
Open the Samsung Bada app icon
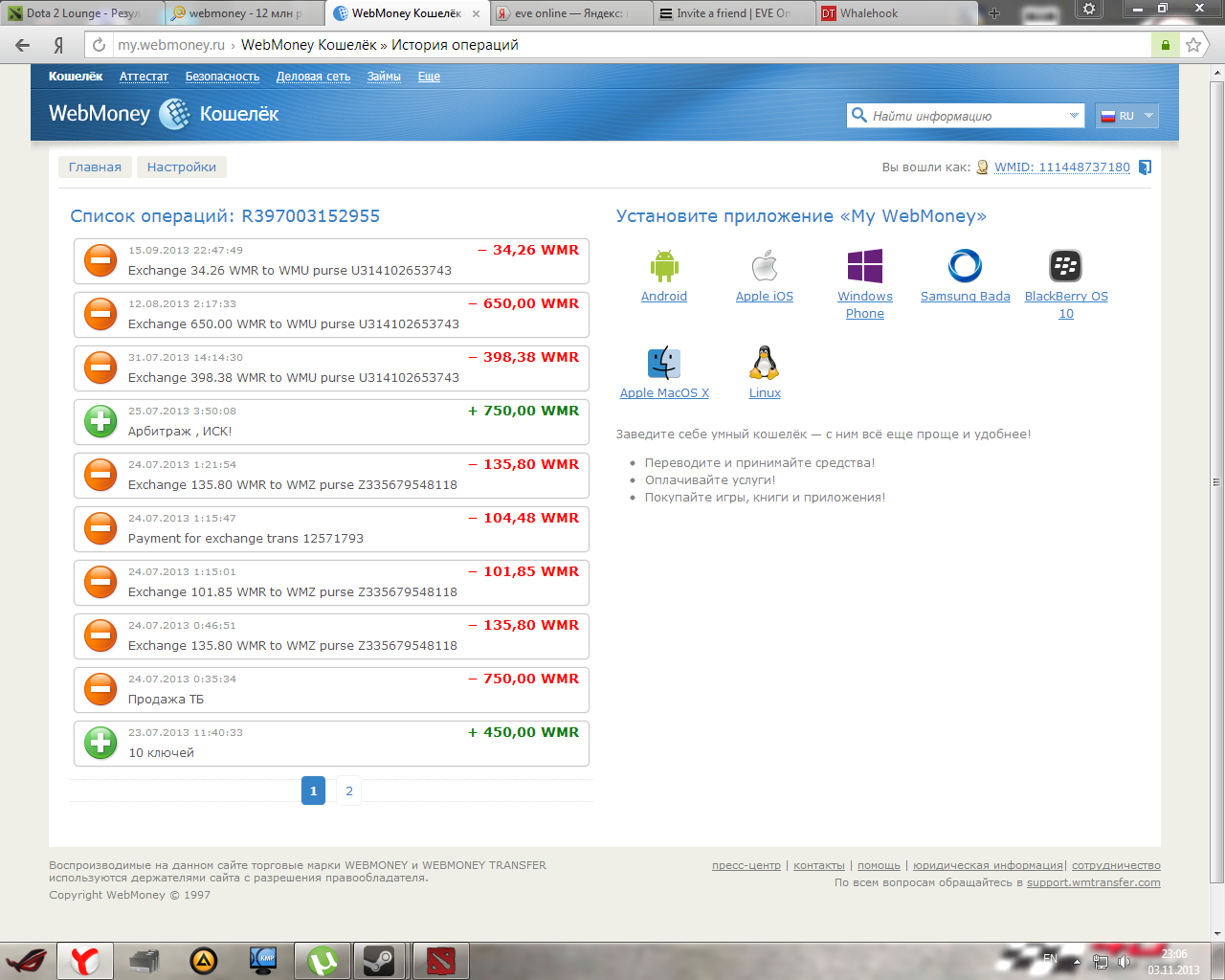(x=965, y=265)
